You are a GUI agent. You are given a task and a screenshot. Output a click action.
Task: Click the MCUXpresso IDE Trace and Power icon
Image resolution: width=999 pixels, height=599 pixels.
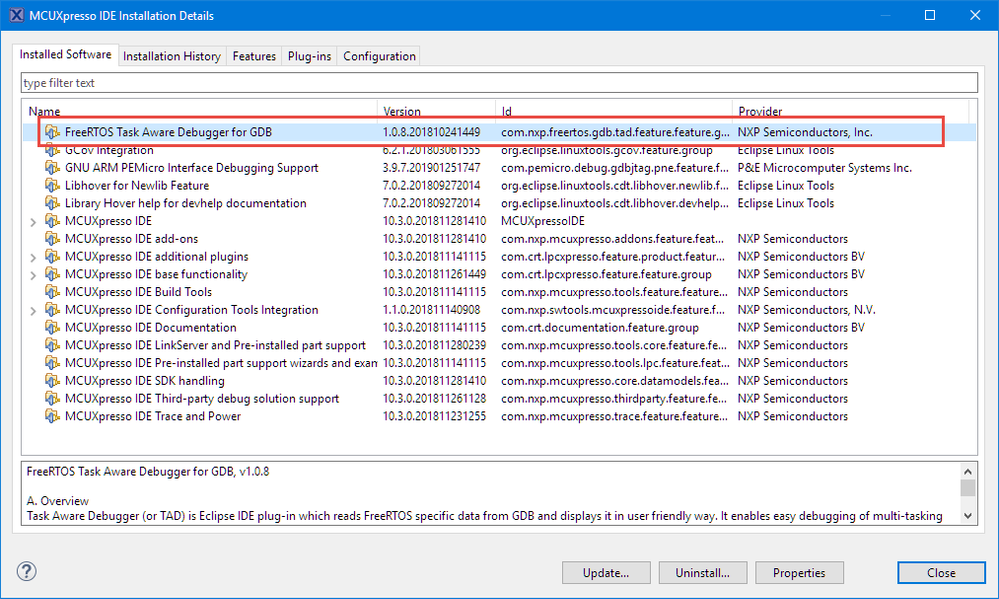click(x=52, y=416)
